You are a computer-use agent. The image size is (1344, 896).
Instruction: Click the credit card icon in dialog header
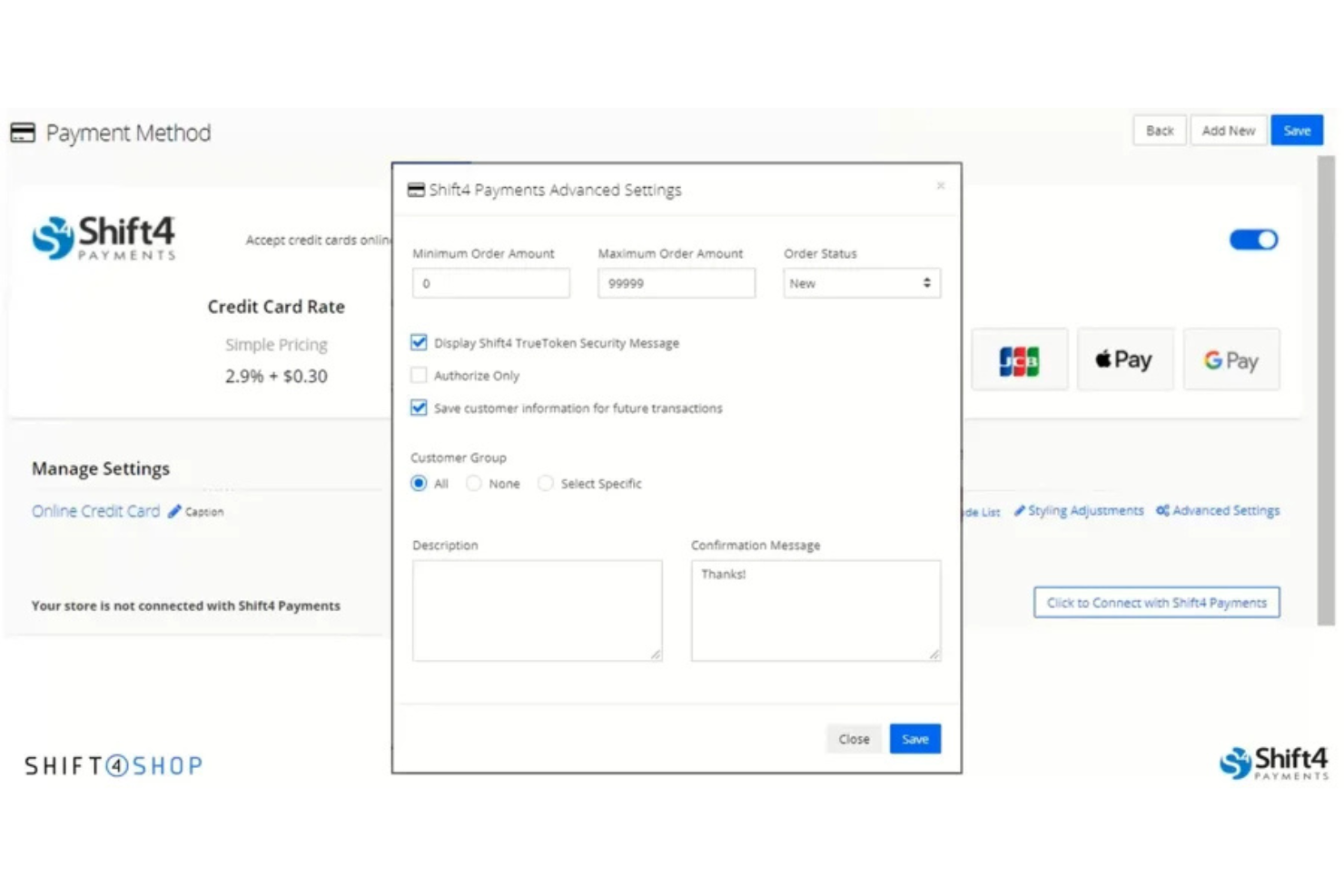(x=416, y=189)
